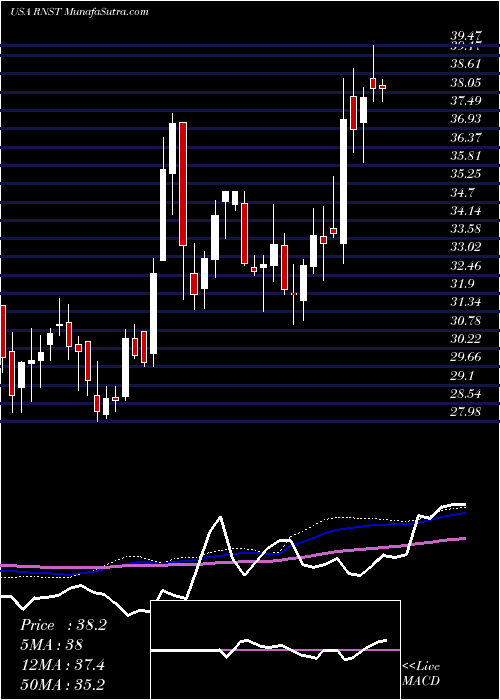Viewport: 500px width, 700px height.
Task: Click the 32.46 price axis label
Action: coord(466,266)
